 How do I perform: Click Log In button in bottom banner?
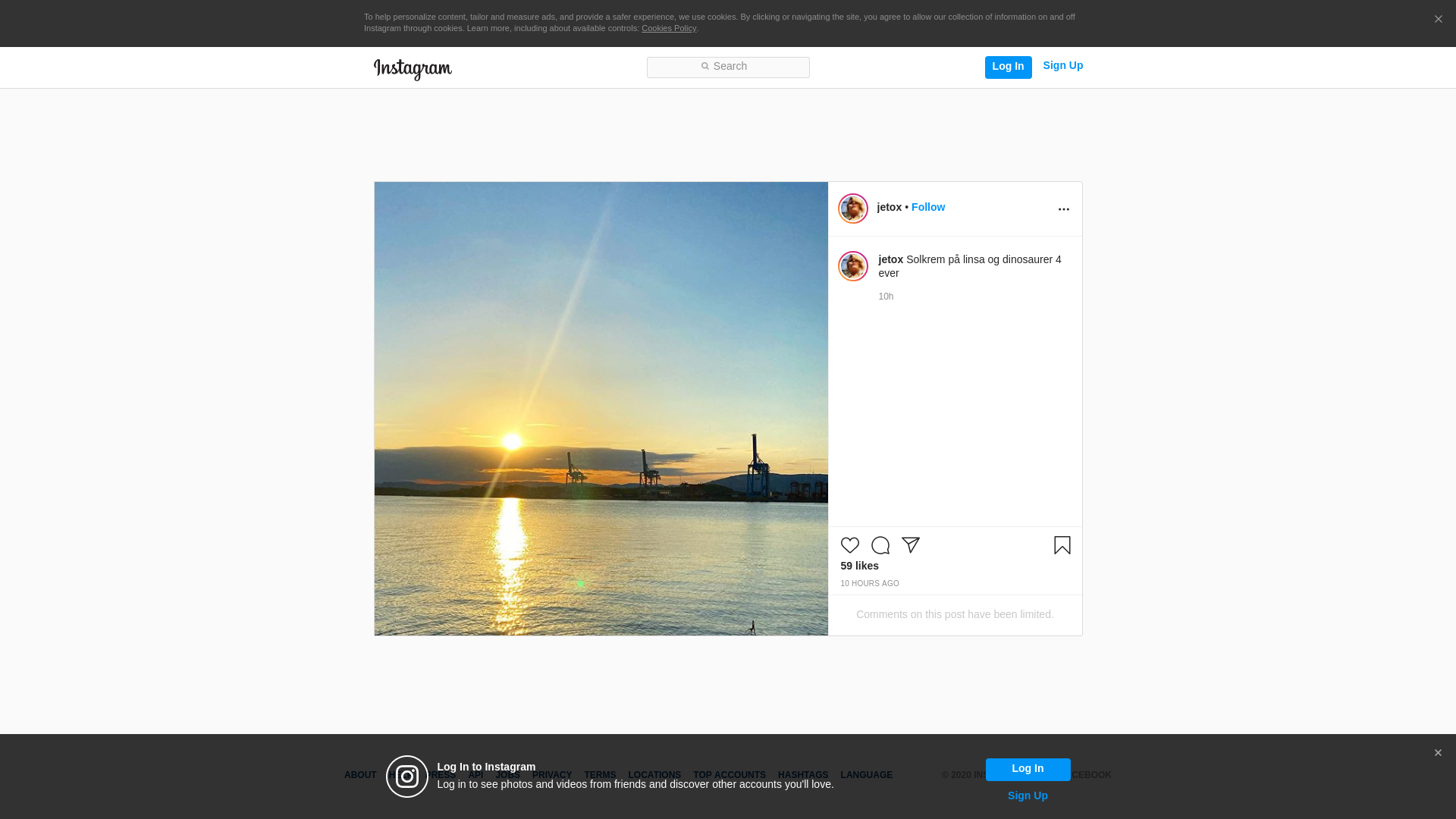click(1028, 769)
